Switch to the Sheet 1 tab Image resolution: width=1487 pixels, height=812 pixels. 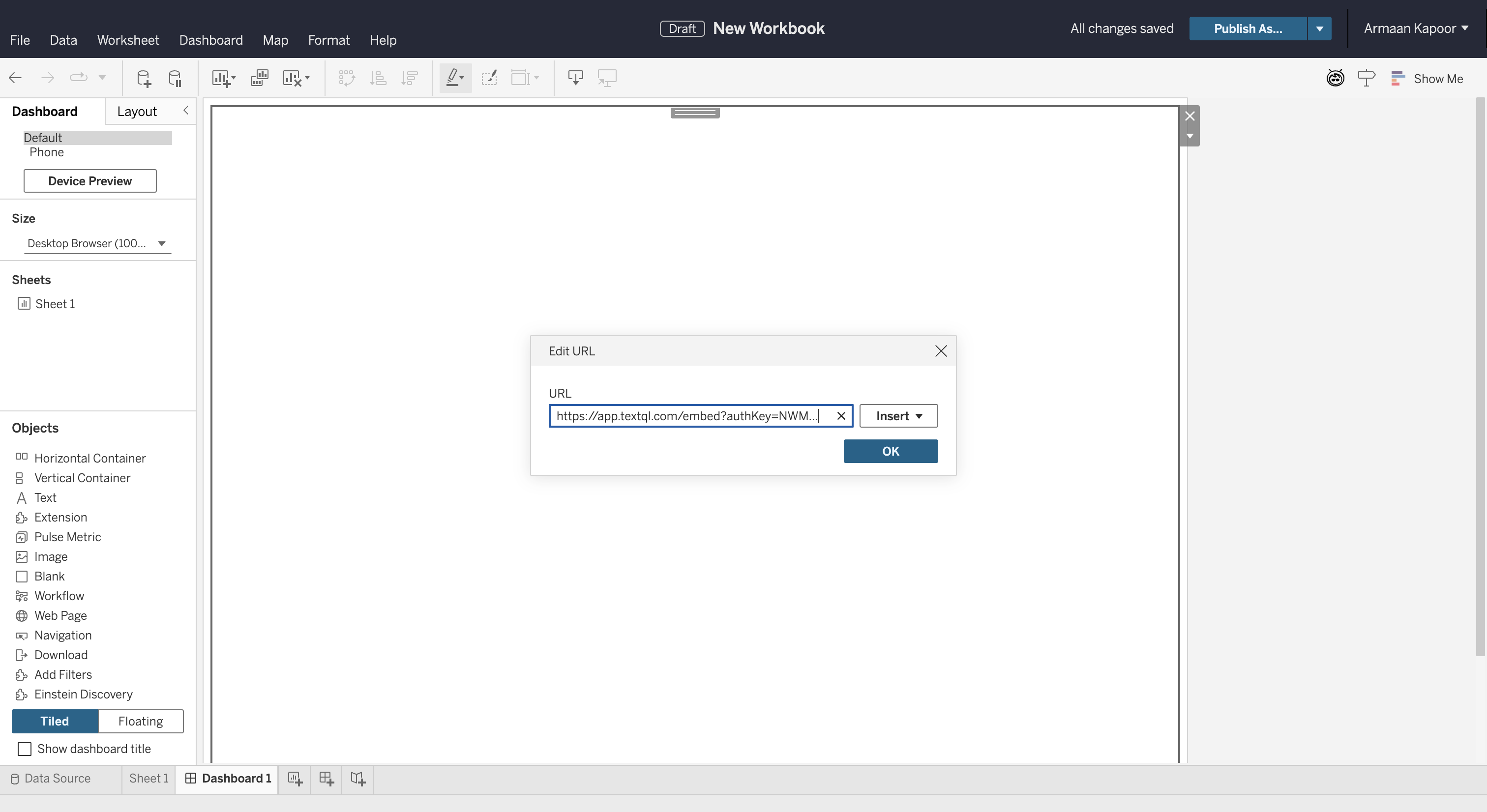tap(148, 779)
